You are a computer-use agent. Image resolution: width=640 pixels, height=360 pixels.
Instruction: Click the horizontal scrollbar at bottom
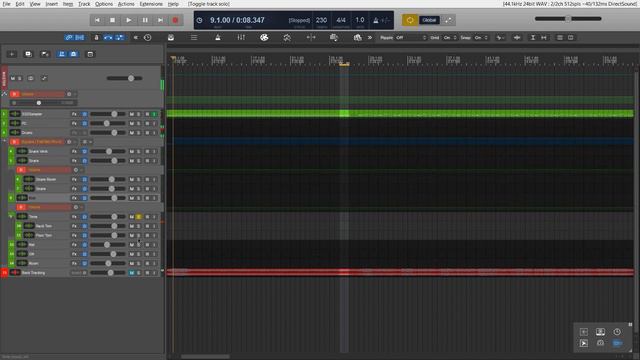click(205, 356)
